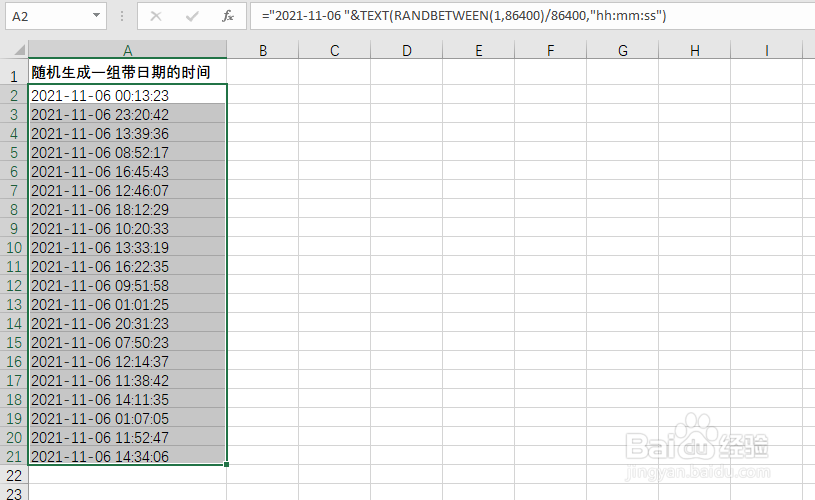Select row 1 header
The image size is (815, 500).
click(x=14, y=72)
